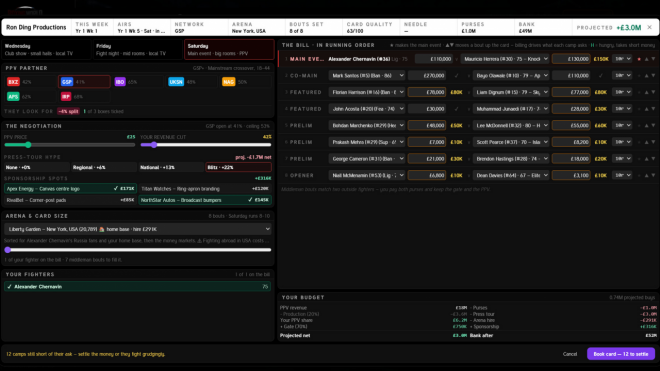
Task: Open the Mark Santos fighter dropdown
Action: pyautogui.click(x=367, y=76)
